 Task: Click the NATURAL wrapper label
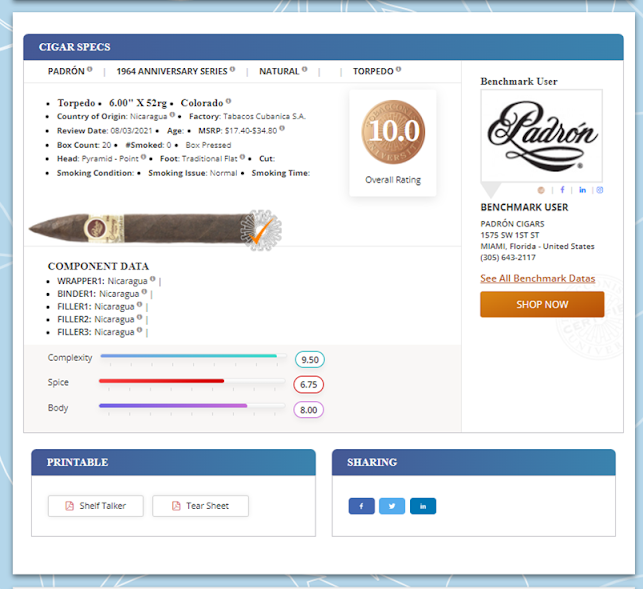[x=279, y=71]
